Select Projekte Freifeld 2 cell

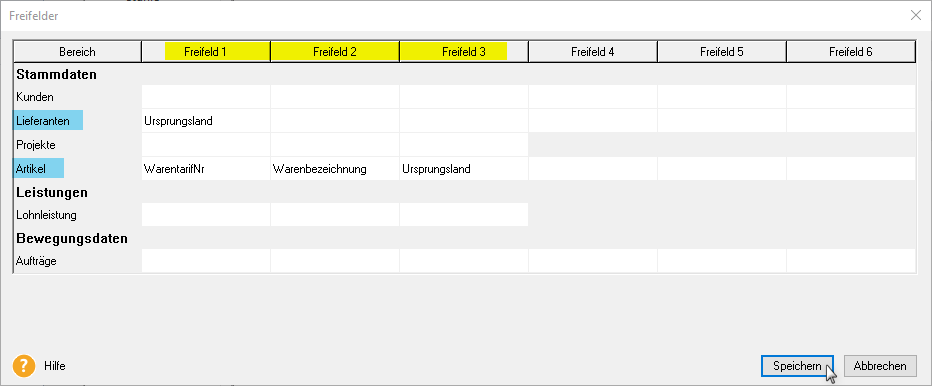(335, 145)
